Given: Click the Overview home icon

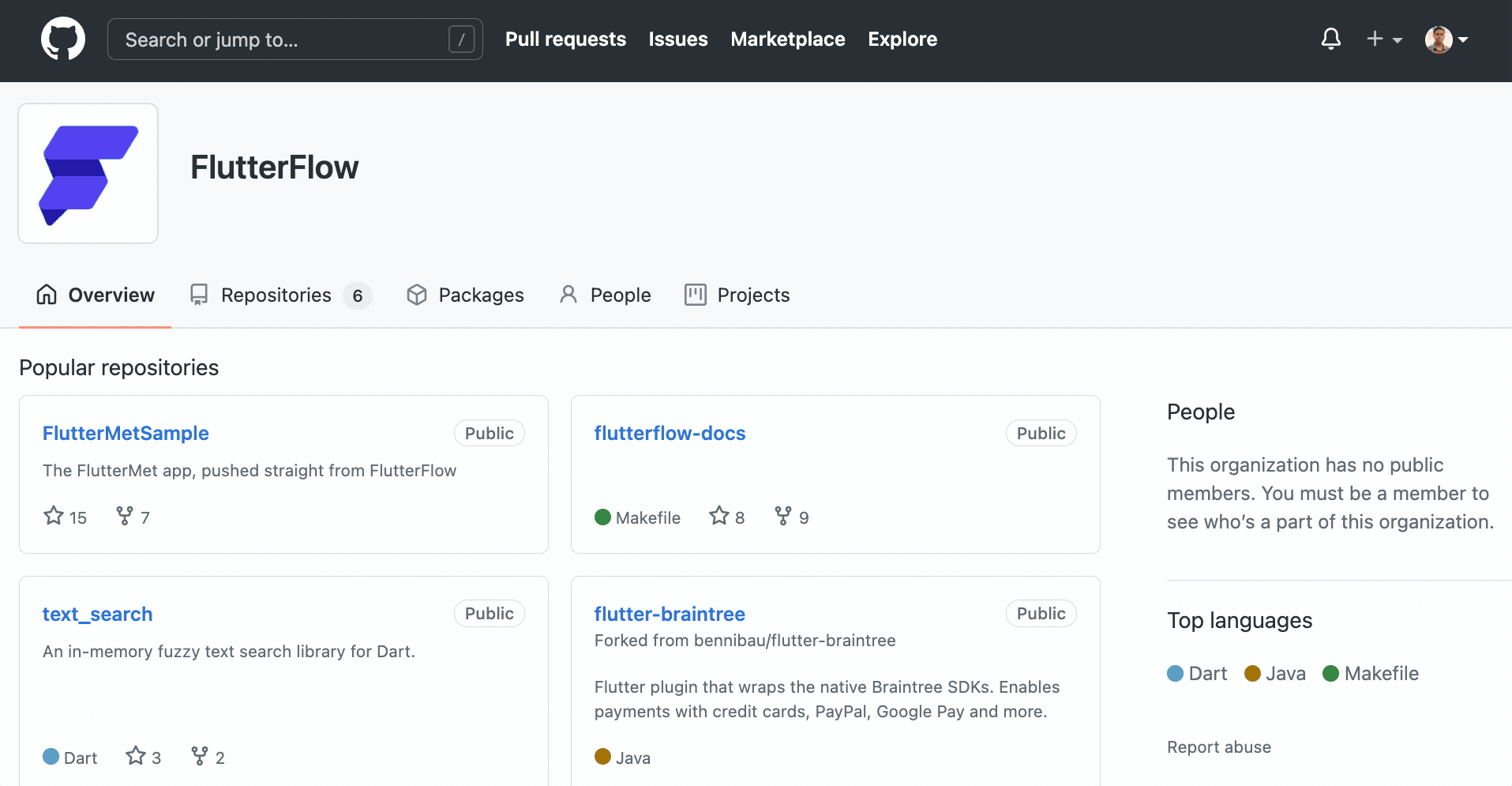Looking at the screenshot, I should pyautogui.click(x=47, y=295).
